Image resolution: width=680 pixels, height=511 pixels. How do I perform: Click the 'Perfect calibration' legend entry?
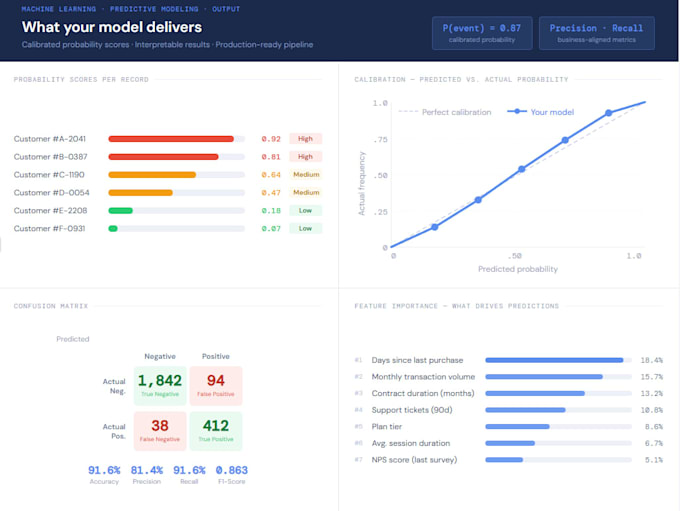[445, 112]
